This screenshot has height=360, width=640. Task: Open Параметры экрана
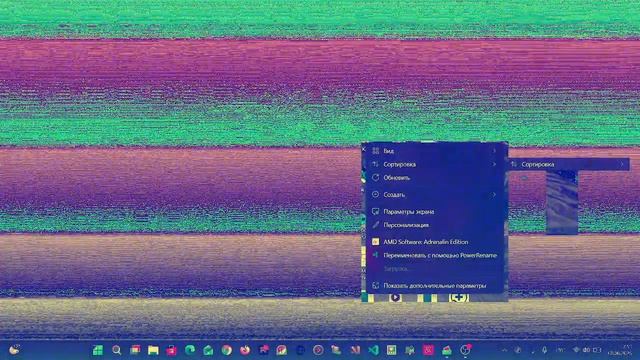click(434, 211)
